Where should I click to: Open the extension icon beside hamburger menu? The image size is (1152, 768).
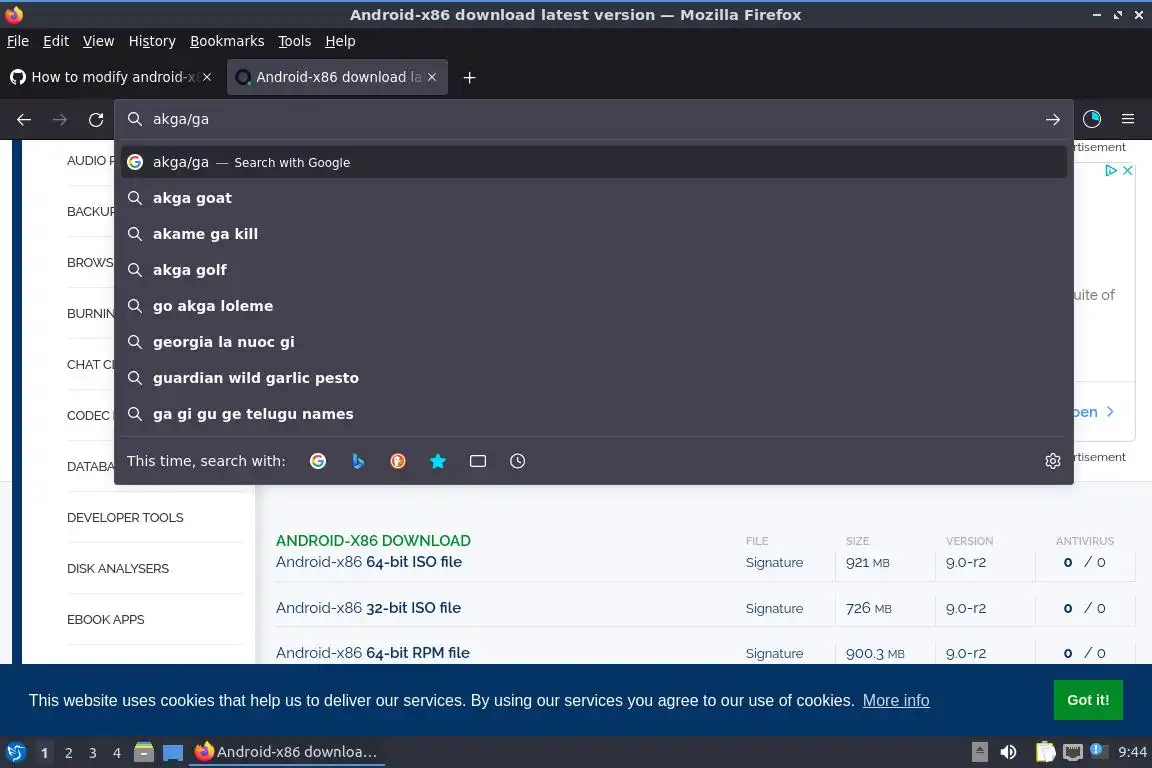click(x=1092, y=118)
